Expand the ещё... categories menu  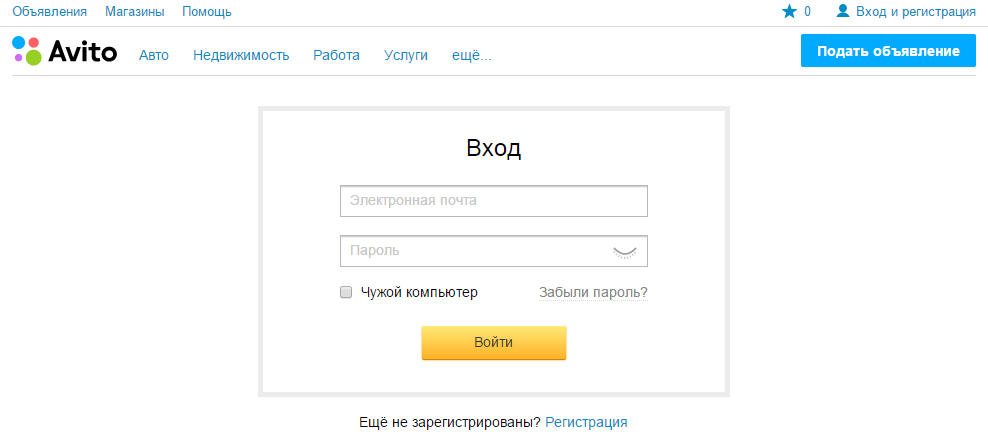pos(472,55)
